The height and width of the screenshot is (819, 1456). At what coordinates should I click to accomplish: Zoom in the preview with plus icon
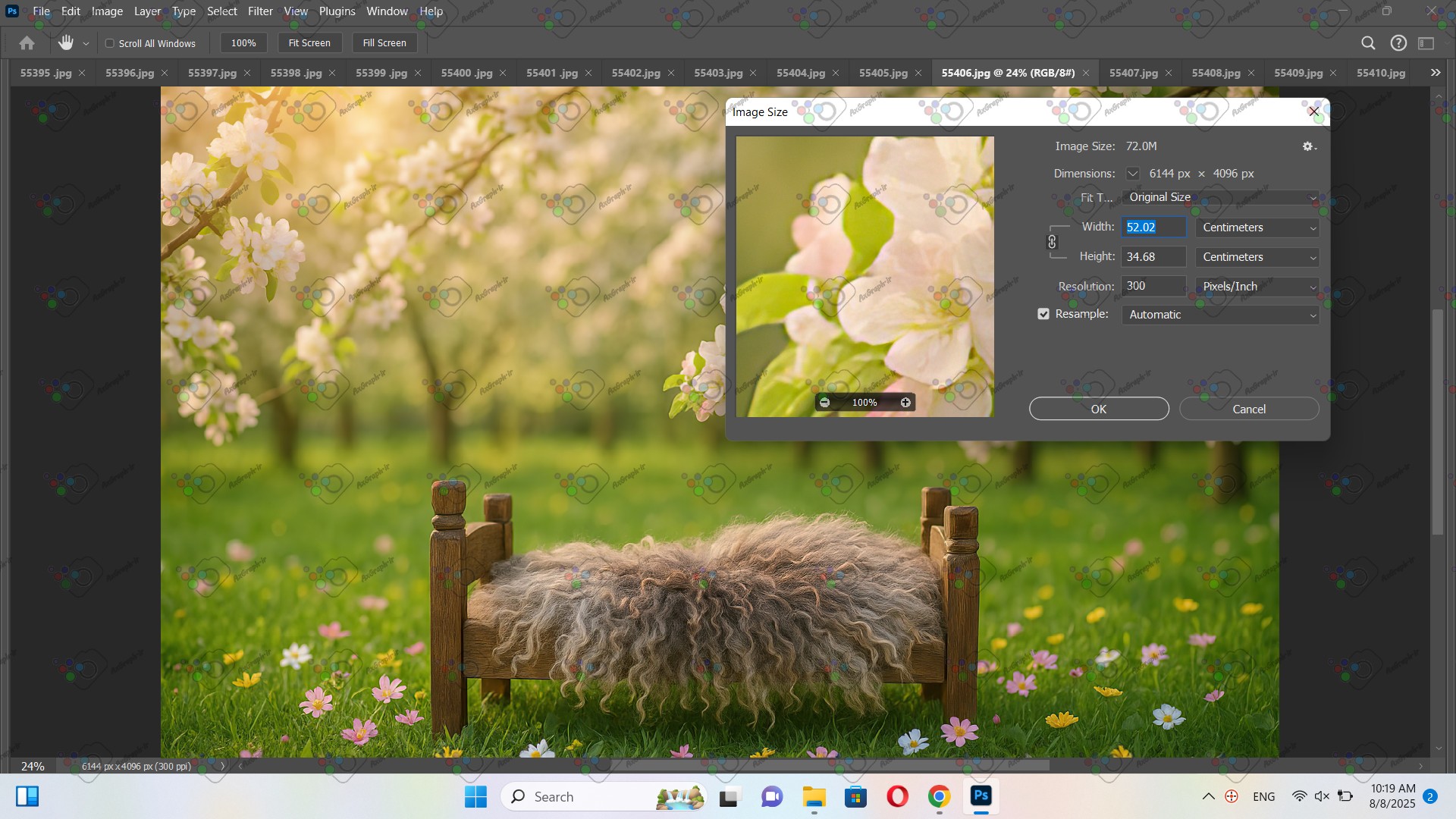[905, 403]
